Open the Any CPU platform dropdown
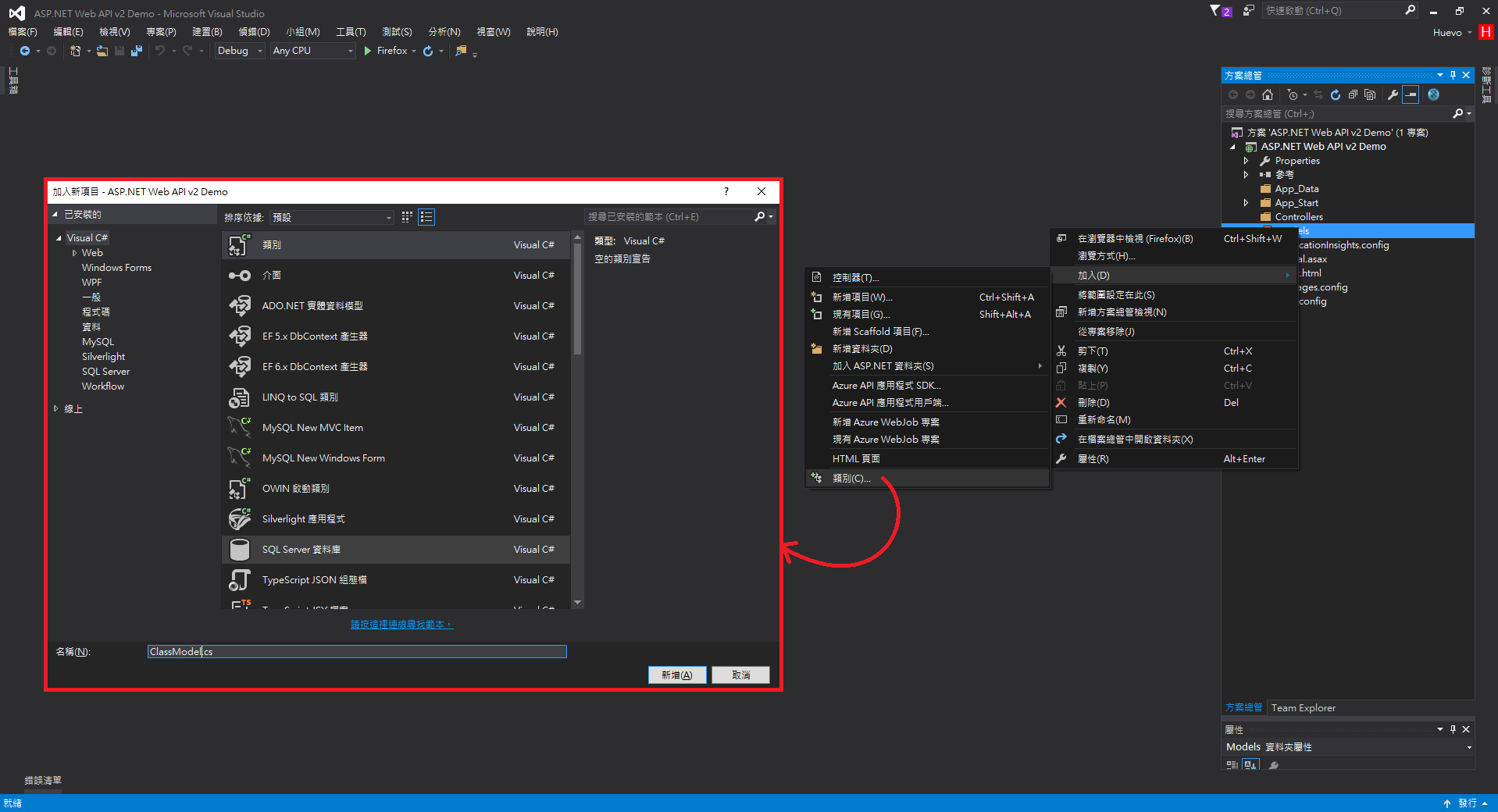This screenshot has height=812, width=1498. point(313,51)
